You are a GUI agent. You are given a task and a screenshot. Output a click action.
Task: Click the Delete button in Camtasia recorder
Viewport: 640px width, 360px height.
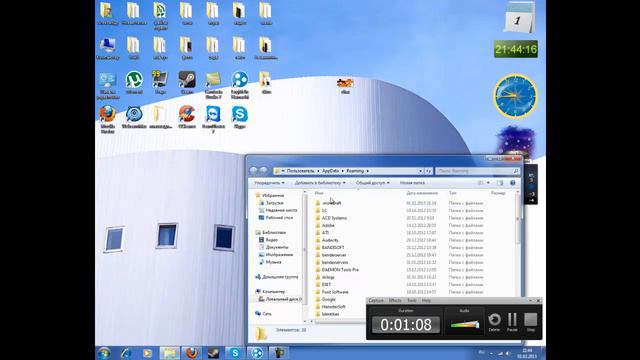(x=494, y=322)
